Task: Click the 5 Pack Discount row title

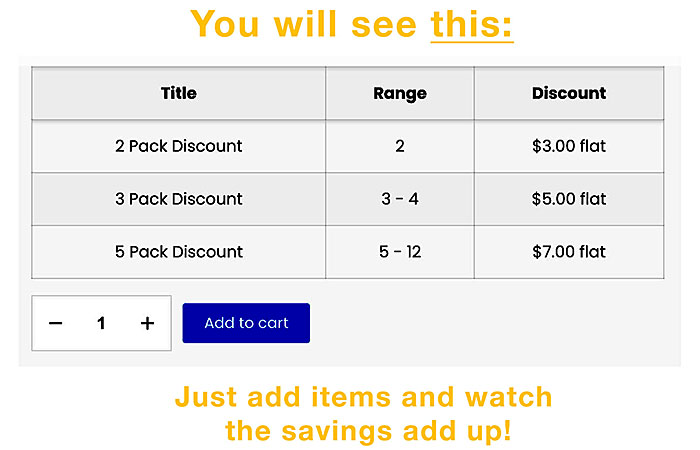Action: [179, 252]
